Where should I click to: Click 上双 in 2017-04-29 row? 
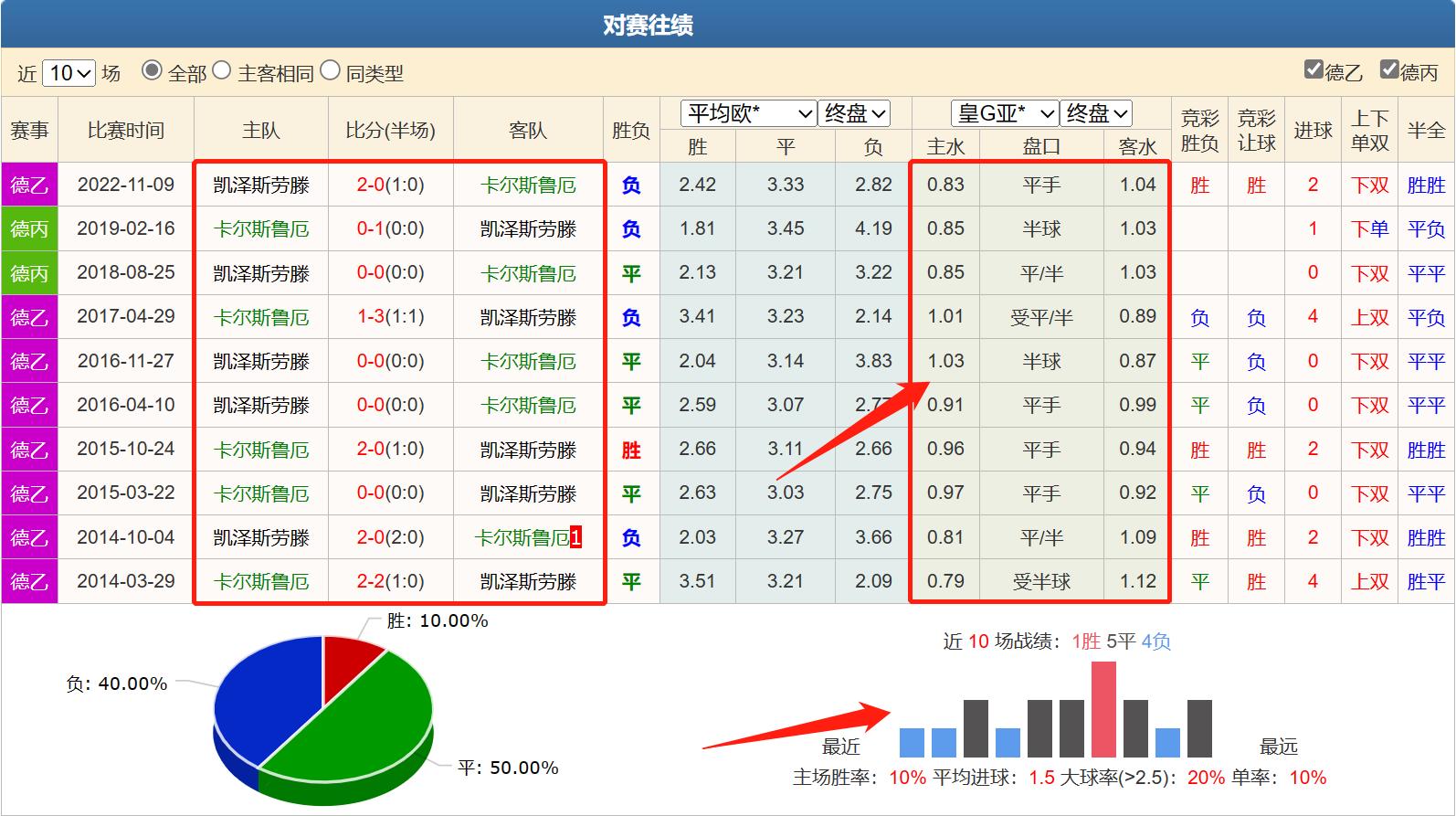click(1369, 317)
